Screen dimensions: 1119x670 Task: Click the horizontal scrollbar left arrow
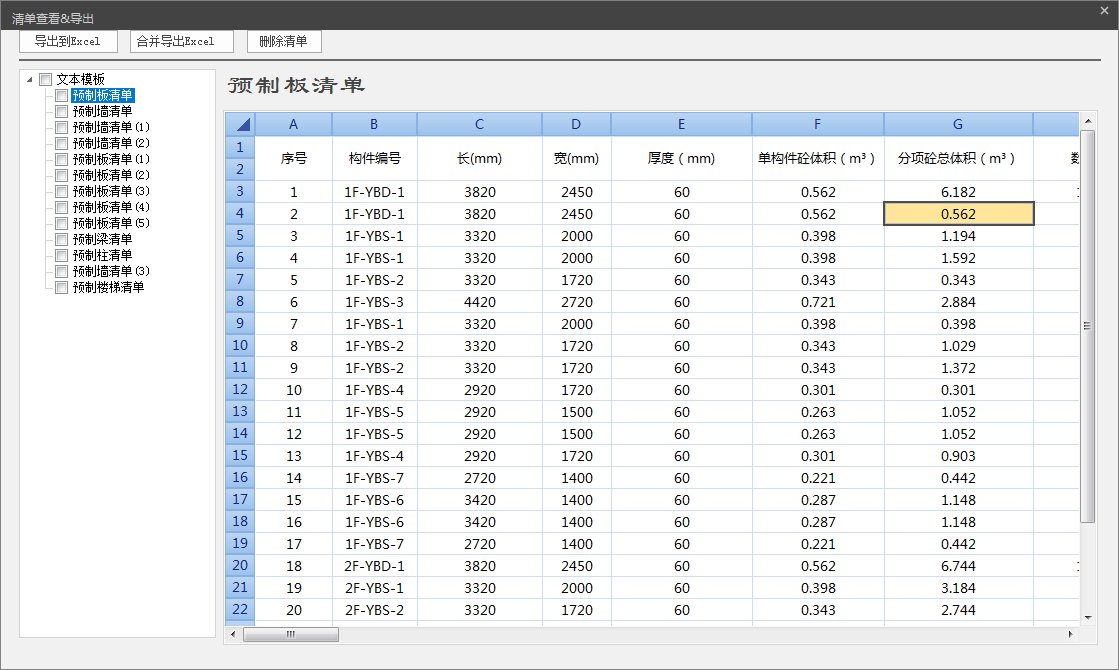coord(233,634)
